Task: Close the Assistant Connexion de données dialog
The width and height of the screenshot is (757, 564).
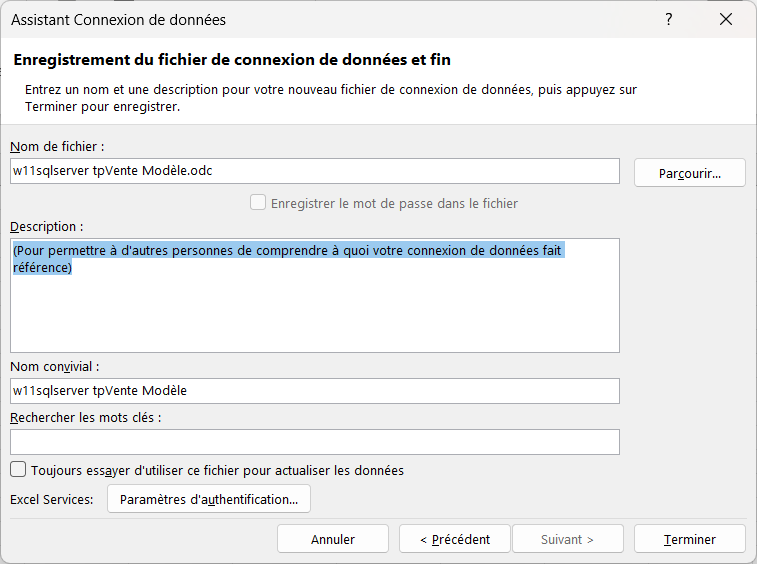Action: 726,19
